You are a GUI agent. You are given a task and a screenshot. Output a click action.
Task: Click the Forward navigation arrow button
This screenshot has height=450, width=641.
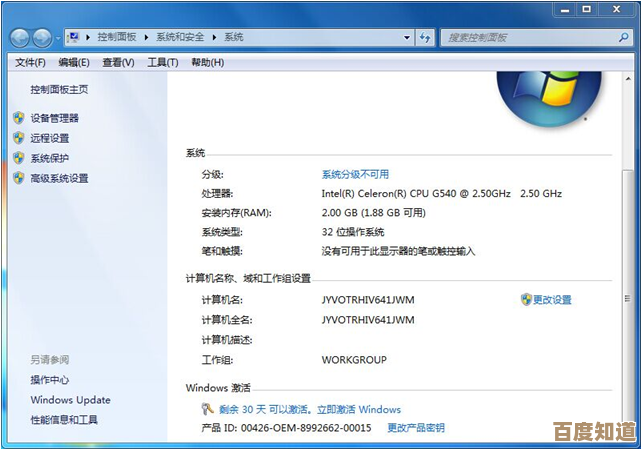point(43,38)
